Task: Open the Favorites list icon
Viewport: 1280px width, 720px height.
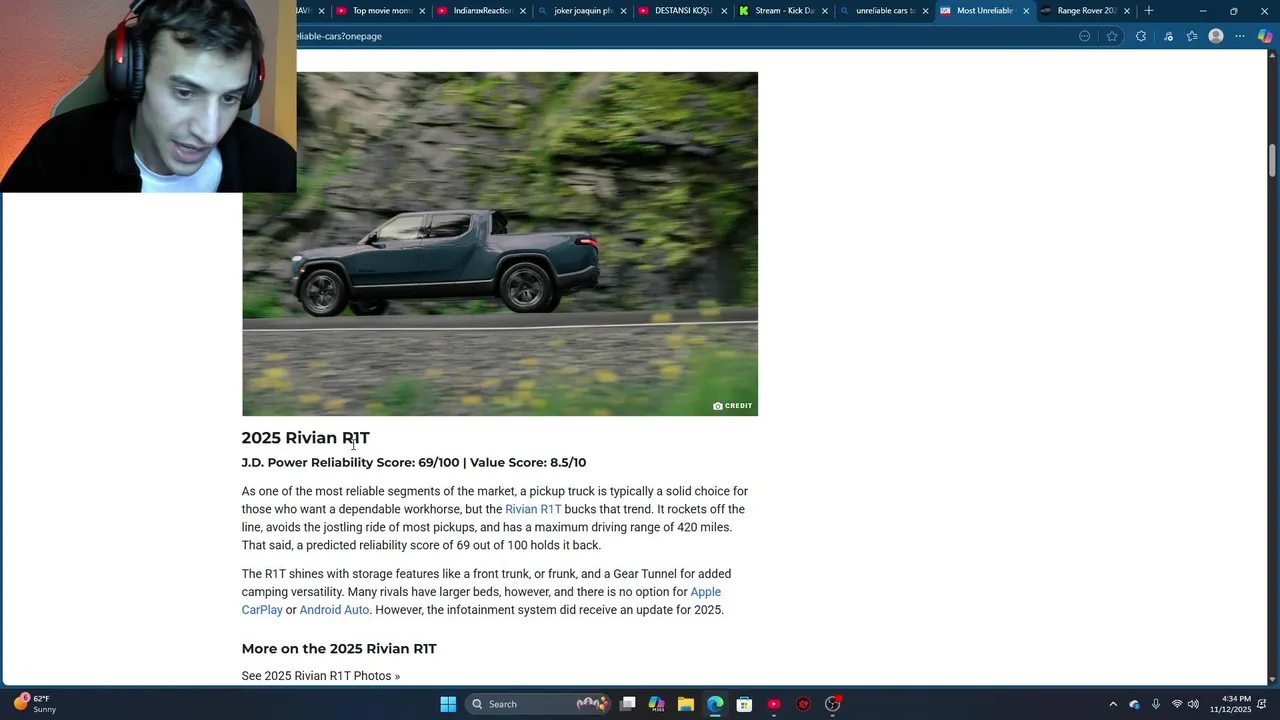Action: pos(1192,36)
